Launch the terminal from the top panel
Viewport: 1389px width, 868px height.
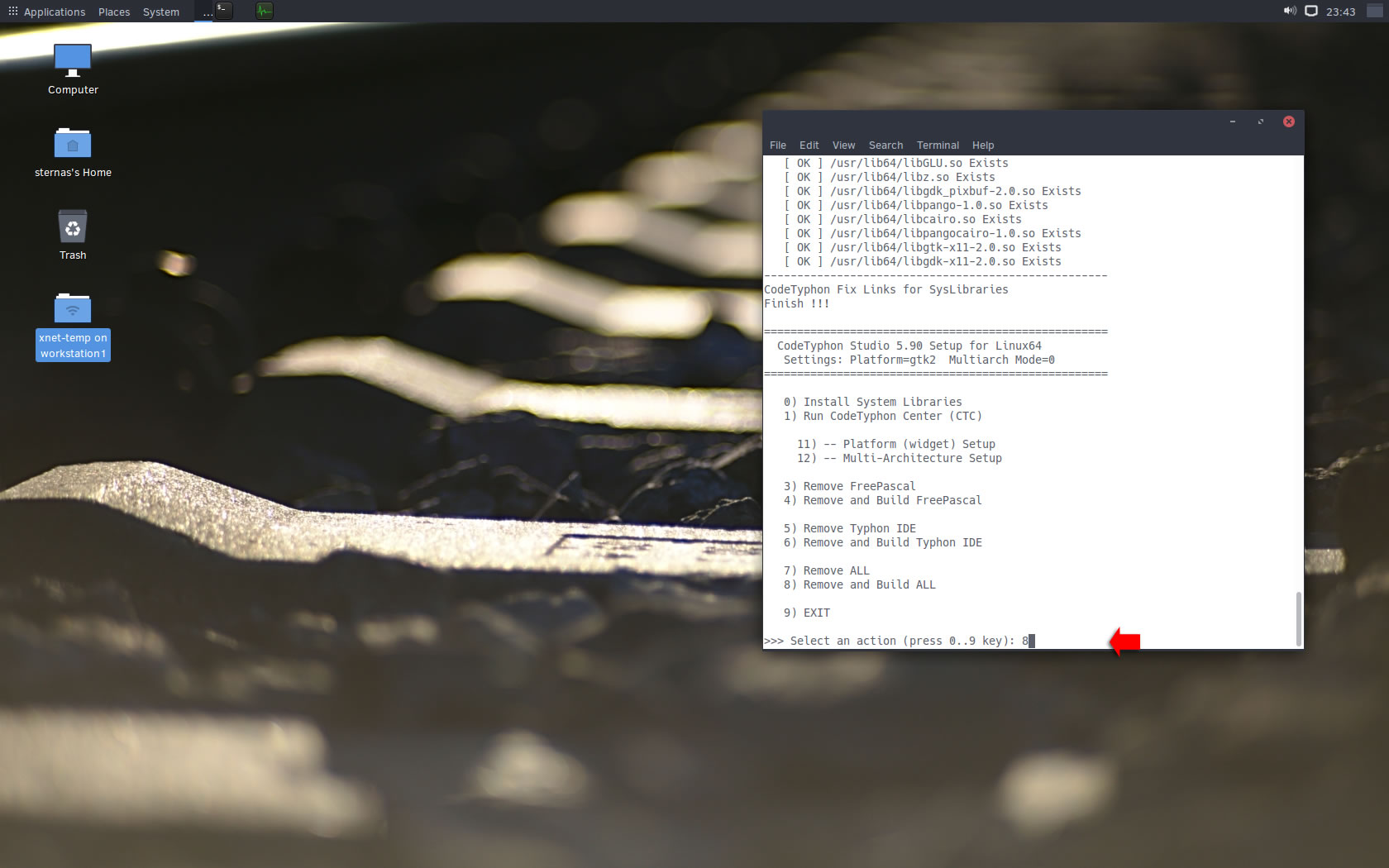pos(223,11)
